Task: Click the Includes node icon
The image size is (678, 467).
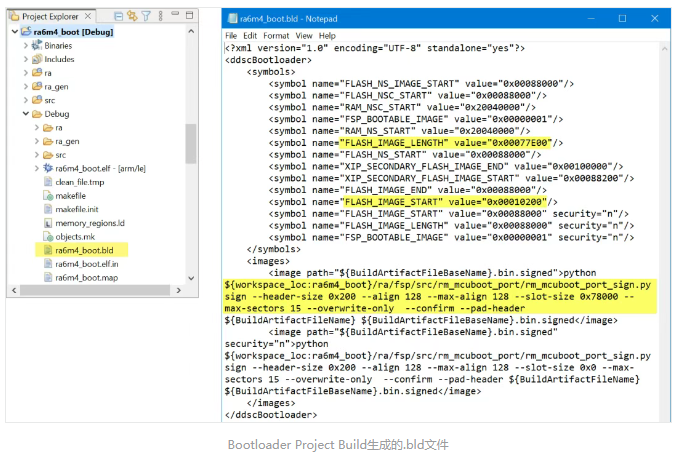Action: (37, 59)
